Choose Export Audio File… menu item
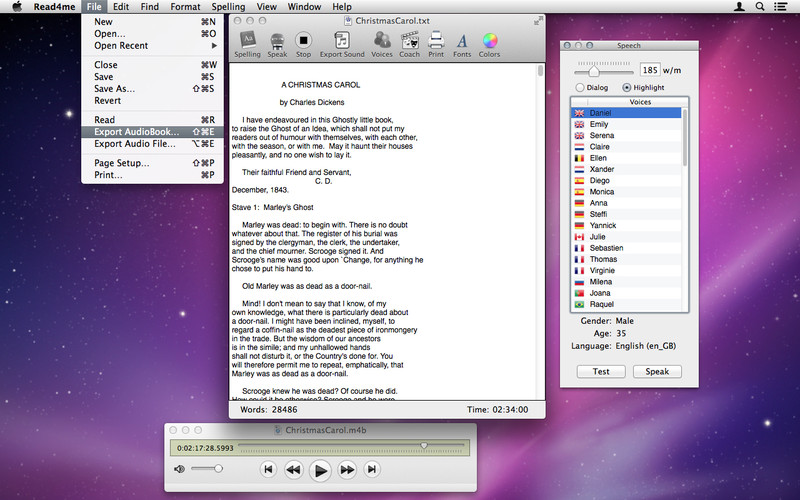 coord(152,144)
